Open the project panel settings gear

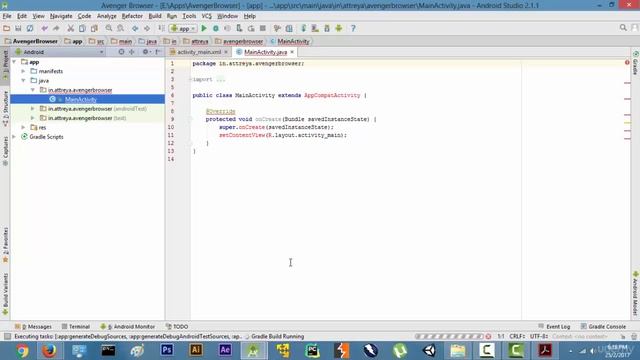click(146, 52)
